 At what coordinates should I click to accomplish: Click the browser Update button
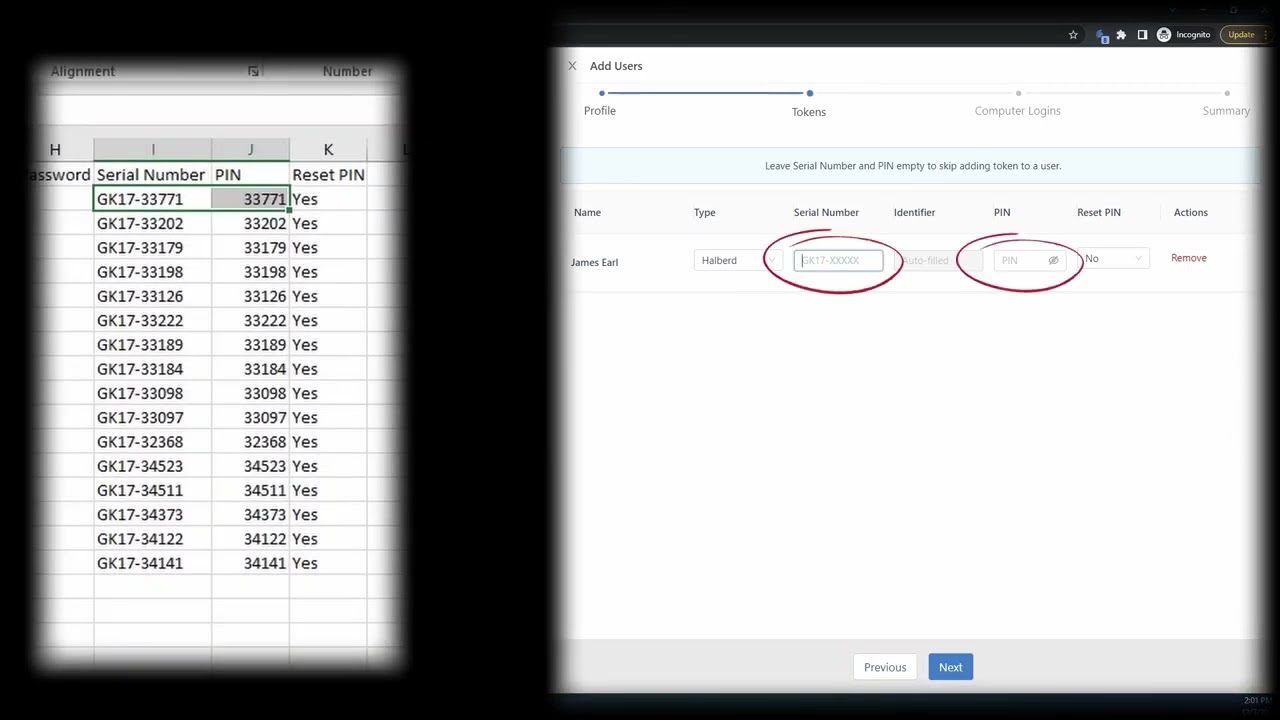tap(1241, 35)
